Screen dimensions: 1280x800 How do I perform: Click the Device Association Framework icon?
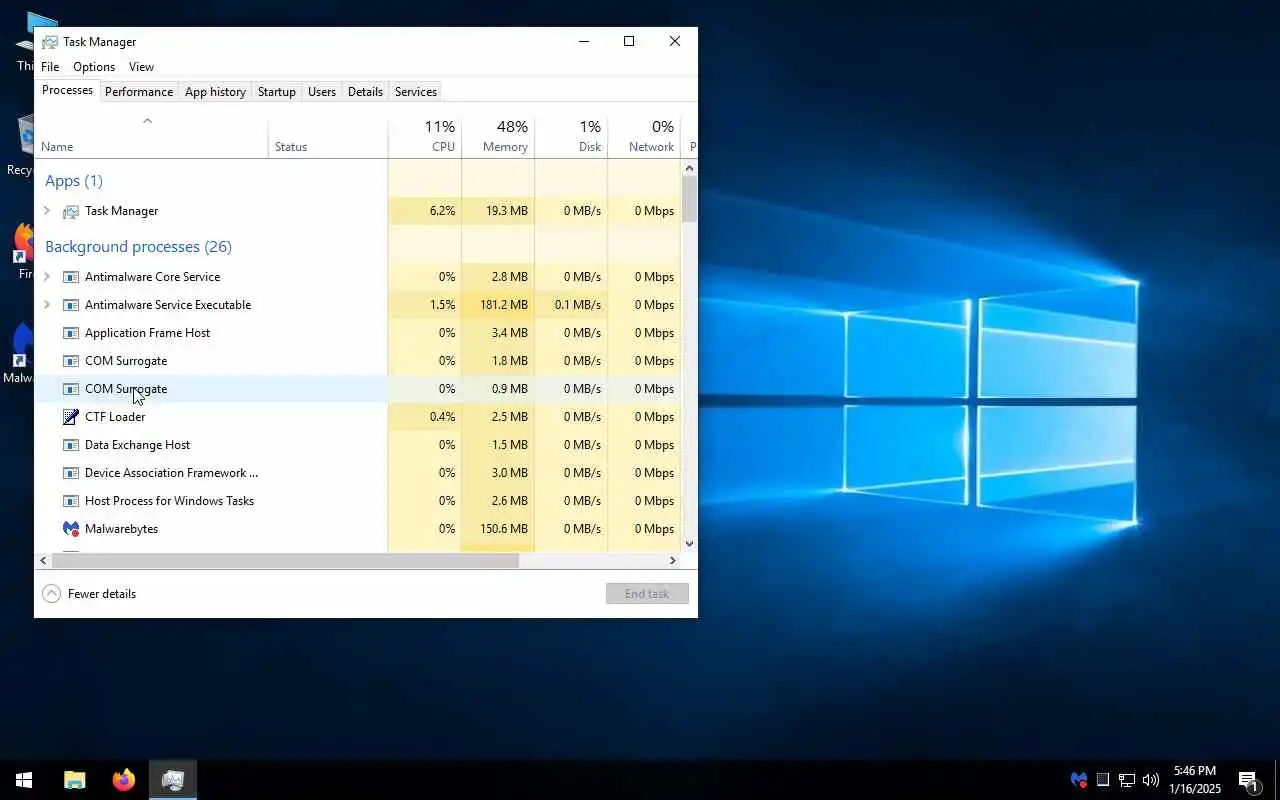coord(71,473)
